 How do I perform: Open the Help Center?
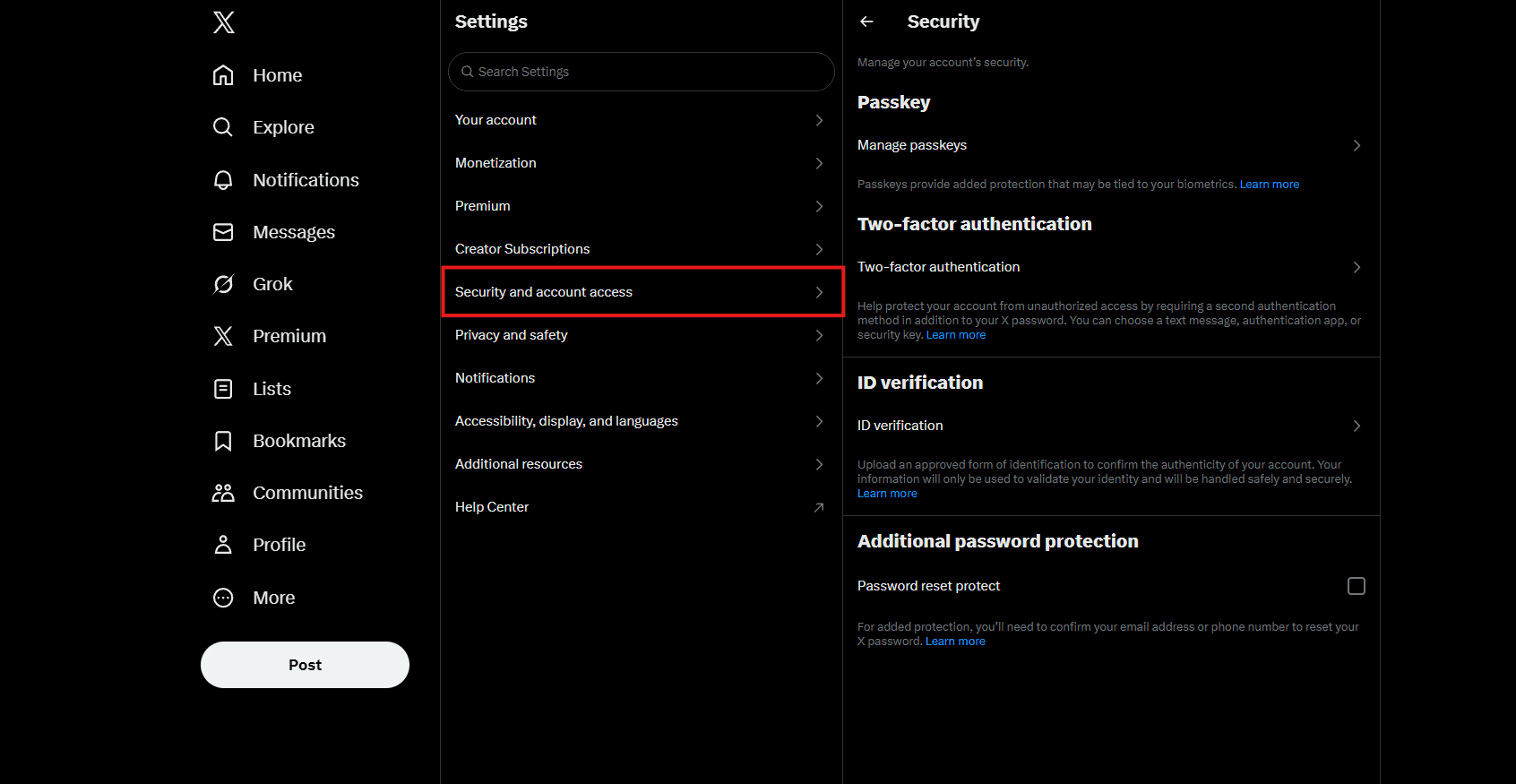coord(641,506)
